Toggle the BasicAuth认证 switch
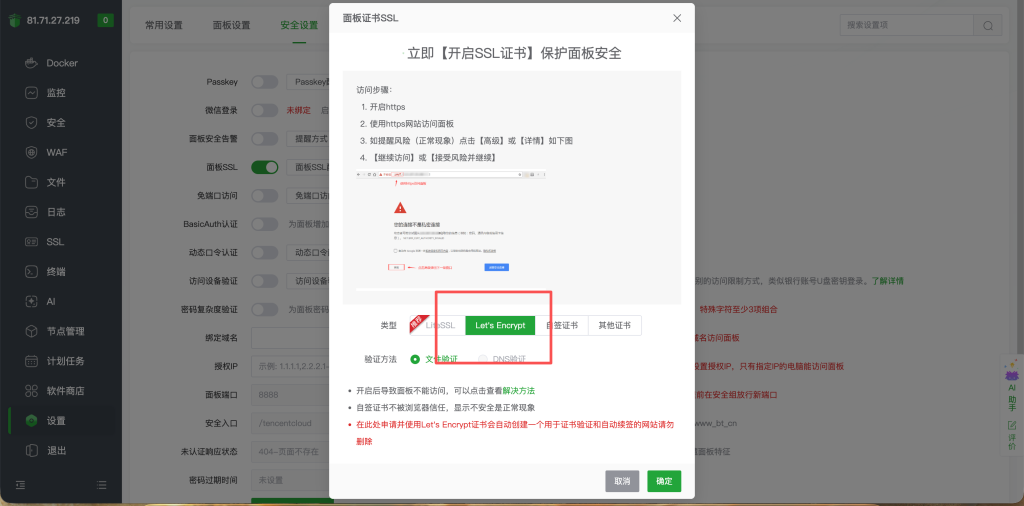The image size is (1024, 506). click(264, 224)
